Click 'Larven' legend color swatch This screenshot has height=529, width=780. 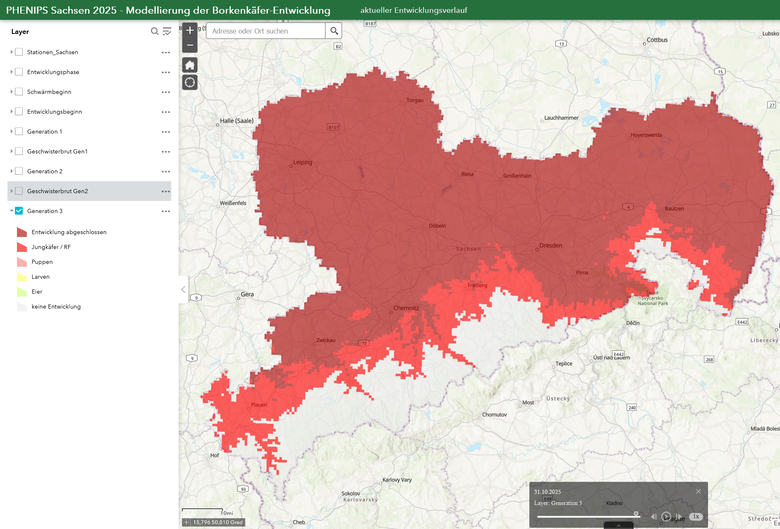22,277
